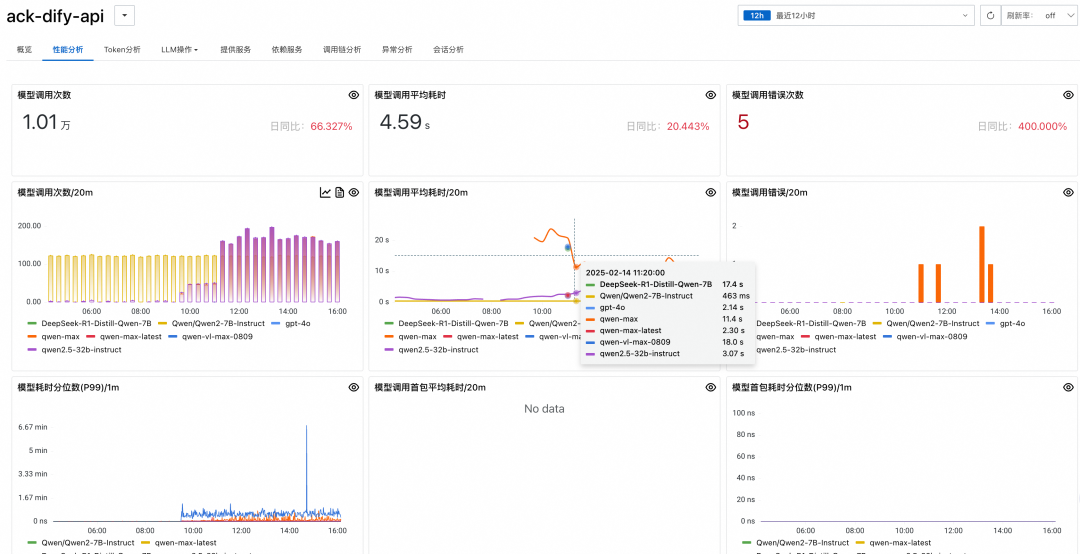The width and height of the screenshot is (1080, 554).
Task: Expand the 最近12小时 time range selector
Action: [856, 15]
